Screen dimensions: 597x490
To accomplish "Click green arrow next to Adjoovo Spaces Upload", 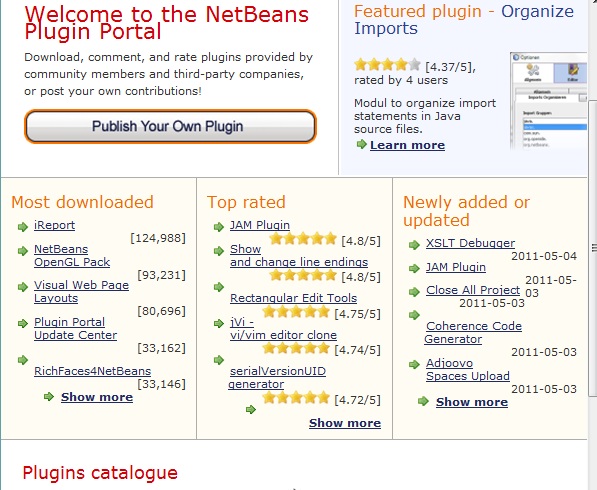I will [414, 365].
